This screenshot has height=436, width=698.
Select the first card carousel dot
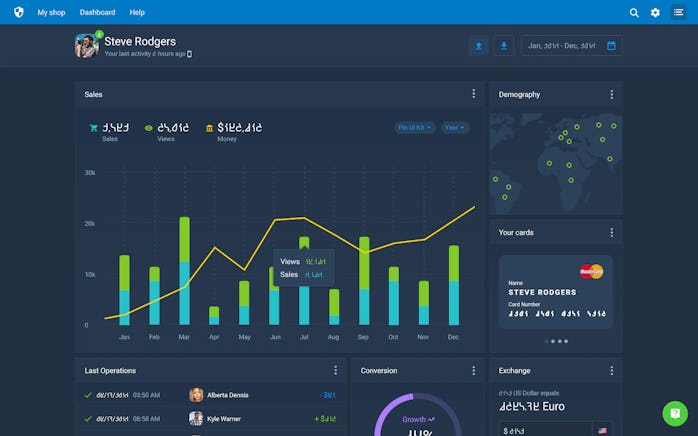point(547,341)
